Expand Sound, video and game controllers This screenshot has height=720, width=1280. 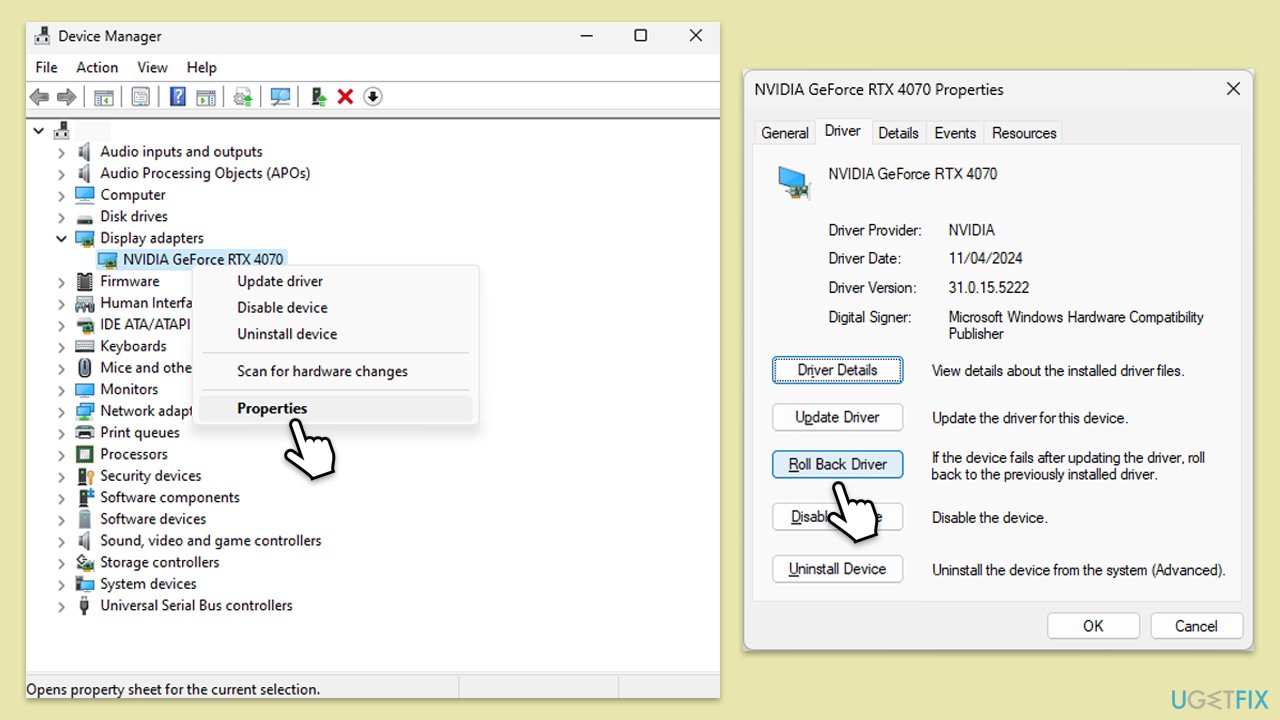61,541
